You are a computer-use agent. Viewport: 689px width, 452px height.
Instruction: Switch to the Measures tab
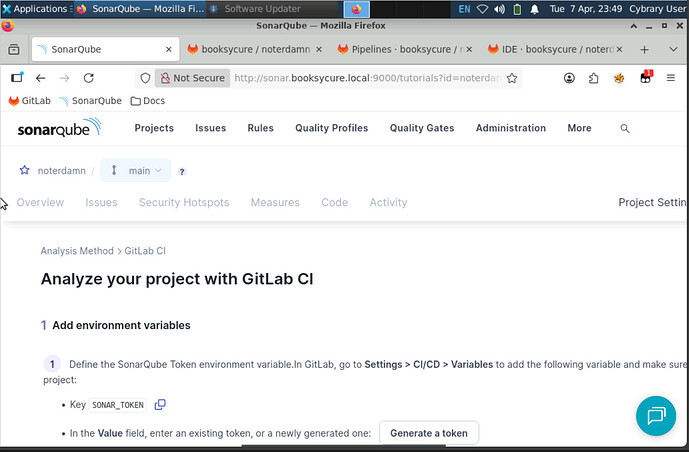(x=275, y=202)
